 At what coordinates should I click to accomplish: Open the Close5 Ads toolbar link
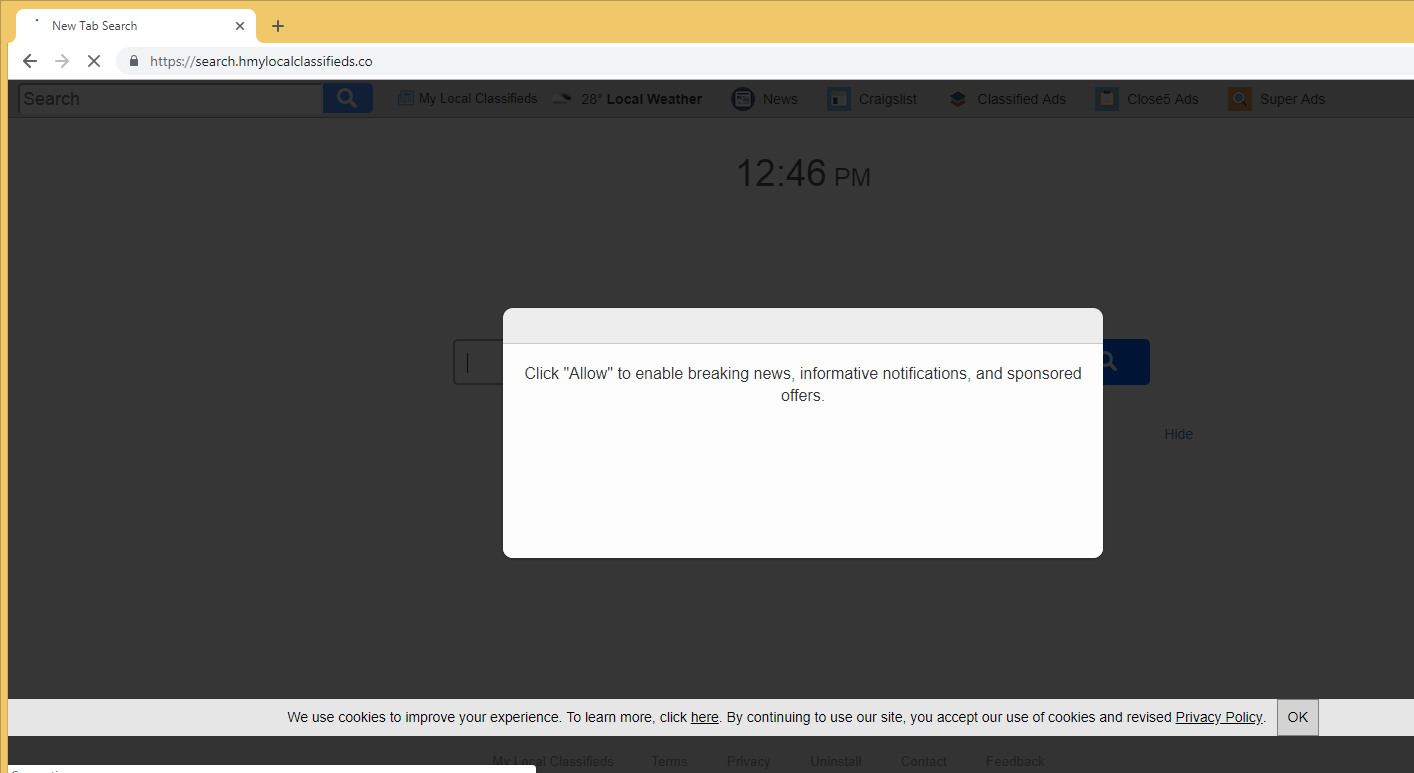pyautogui.click(x=1162, y=99)
